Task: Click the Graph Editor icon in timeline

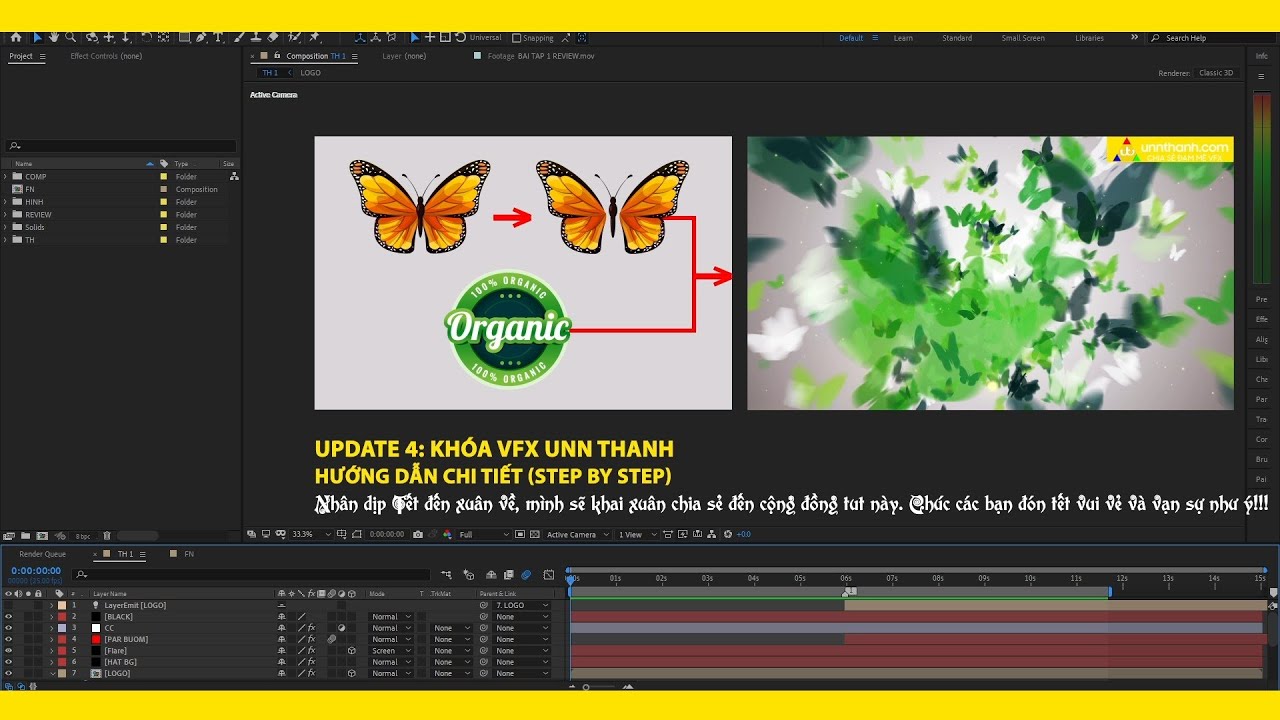Action: (x=548, y=575)
